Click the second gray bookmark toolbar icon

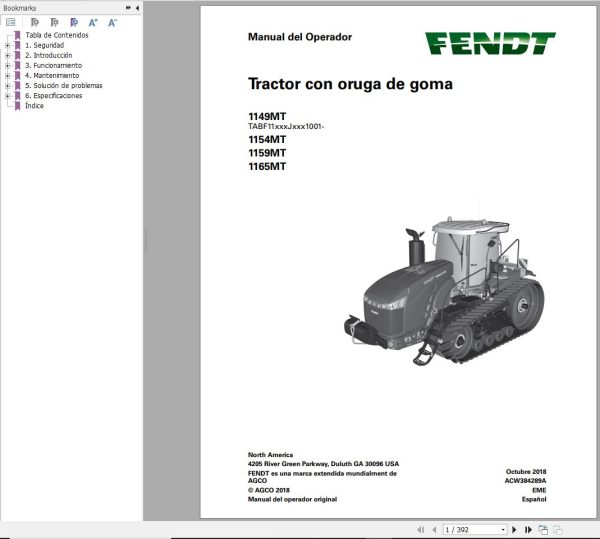[x=54, y=23]
